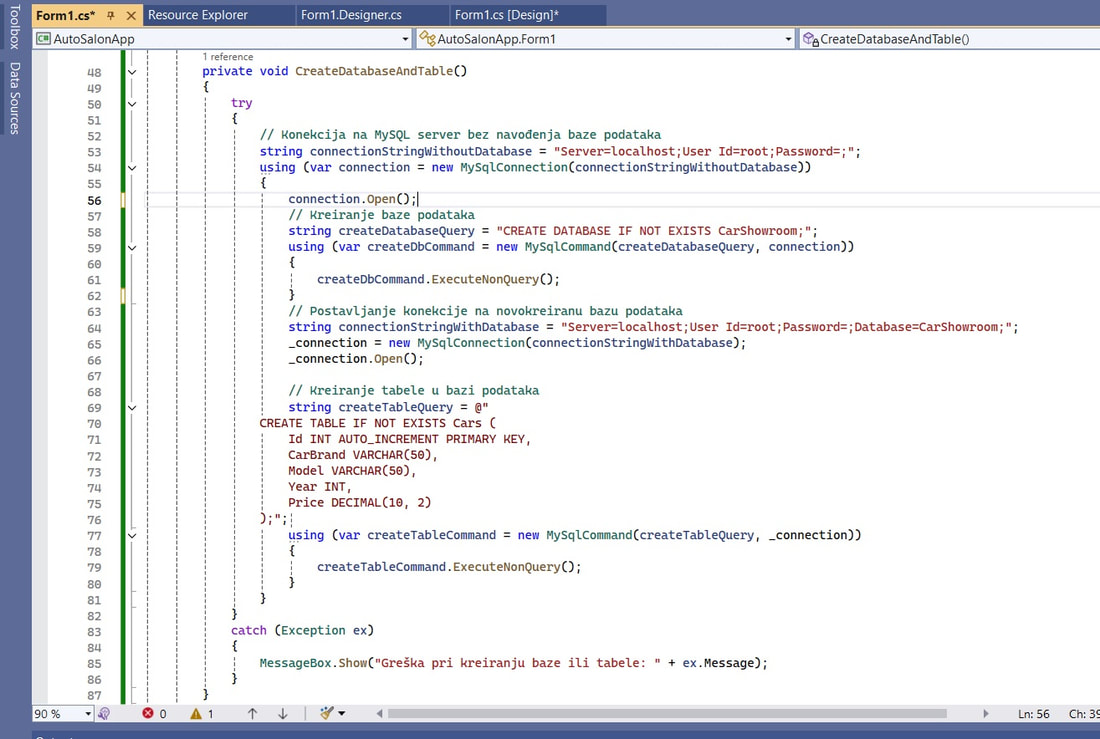Click line number 83 in the margin
This screenshot has width=1100, height=739.
[94, 632]
